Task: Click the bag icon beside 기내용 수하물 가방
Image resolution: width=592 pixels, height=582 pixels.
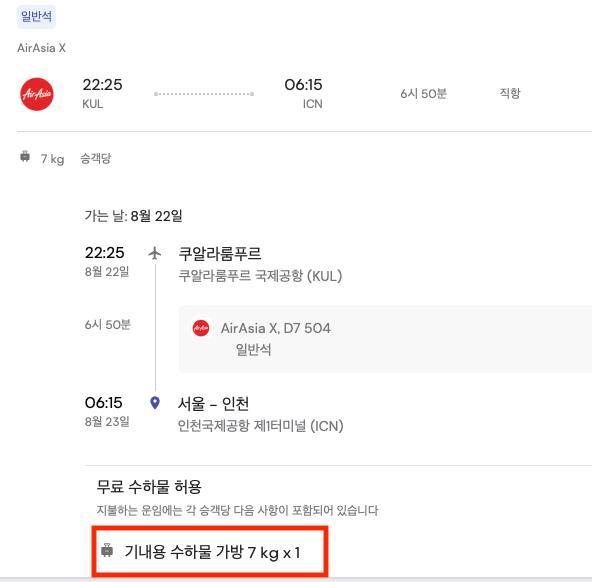Action: tap(107, 551)
